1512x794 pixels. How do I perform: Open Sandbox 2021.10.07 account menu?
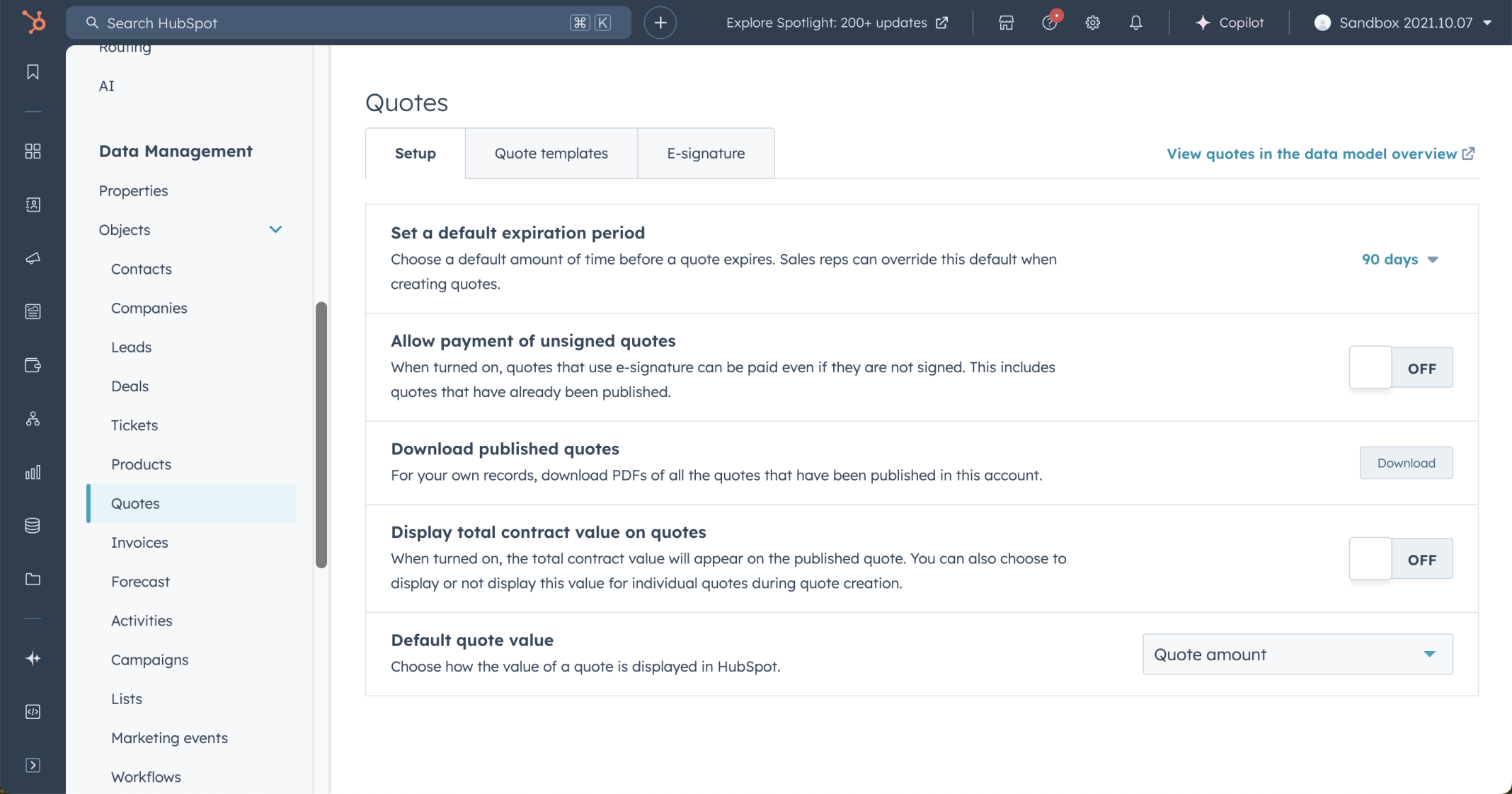1404,23
